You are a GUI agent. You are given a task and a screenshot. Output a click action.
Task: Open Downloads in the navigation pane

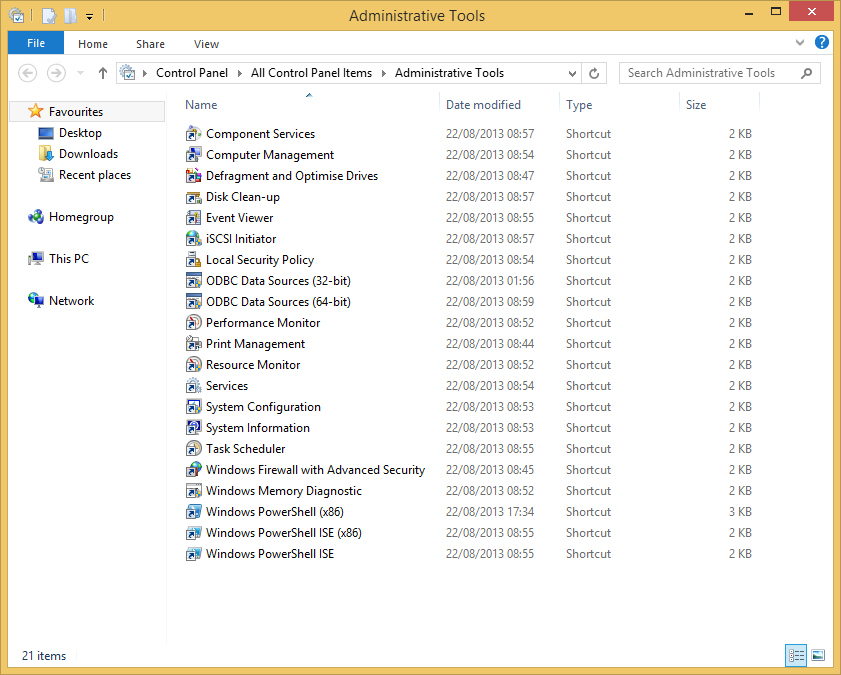pyautogui.click(x=88, y=154)
